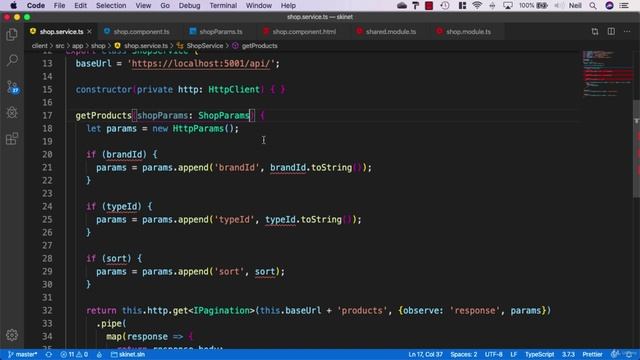Click the synchronize changes icon in status bar
The width and height of the screenshot is (640, 360).
49,354
